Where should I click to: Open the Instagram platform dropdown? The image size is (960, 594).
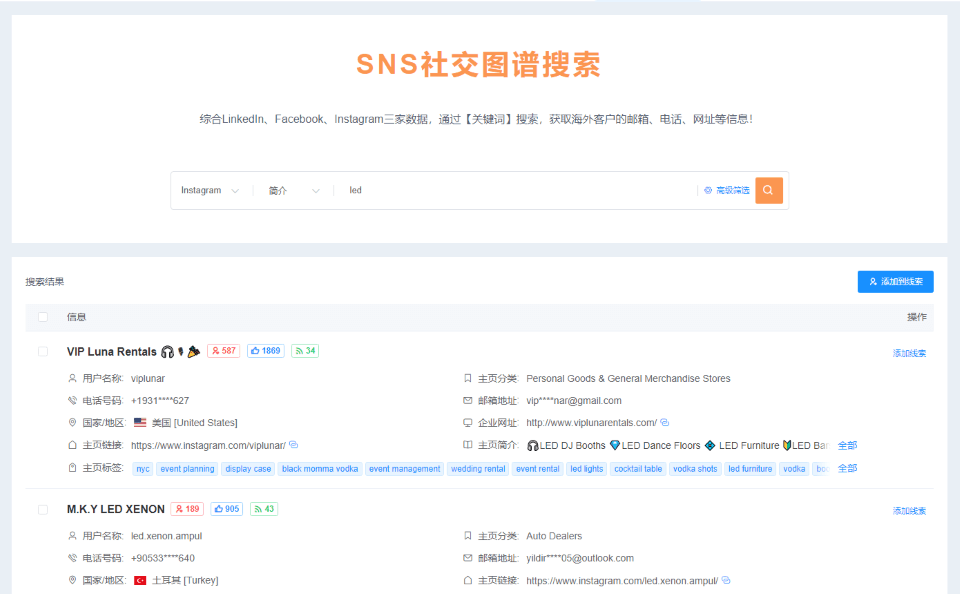point(209,190)
